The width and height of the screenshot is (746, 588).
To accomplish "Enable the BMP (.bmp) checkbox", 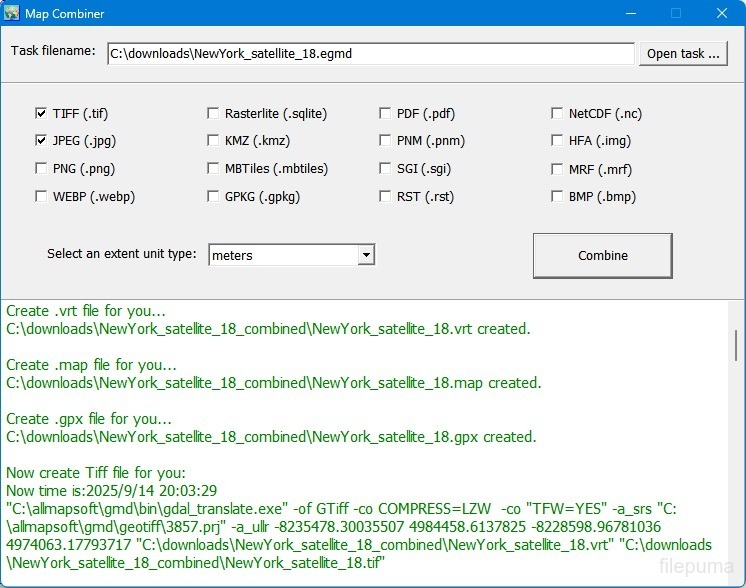I will coord(557,197).
